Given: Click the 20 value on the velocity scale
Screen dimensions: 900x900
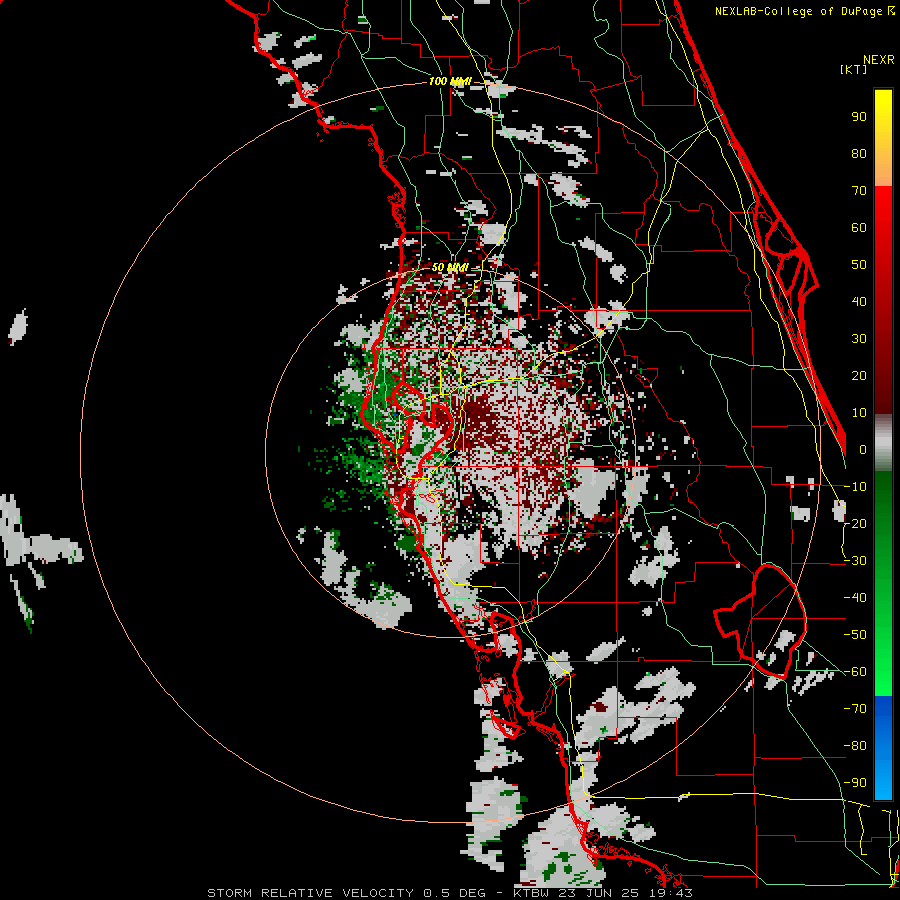Looking at the screenshot, I should coord(859,376).
